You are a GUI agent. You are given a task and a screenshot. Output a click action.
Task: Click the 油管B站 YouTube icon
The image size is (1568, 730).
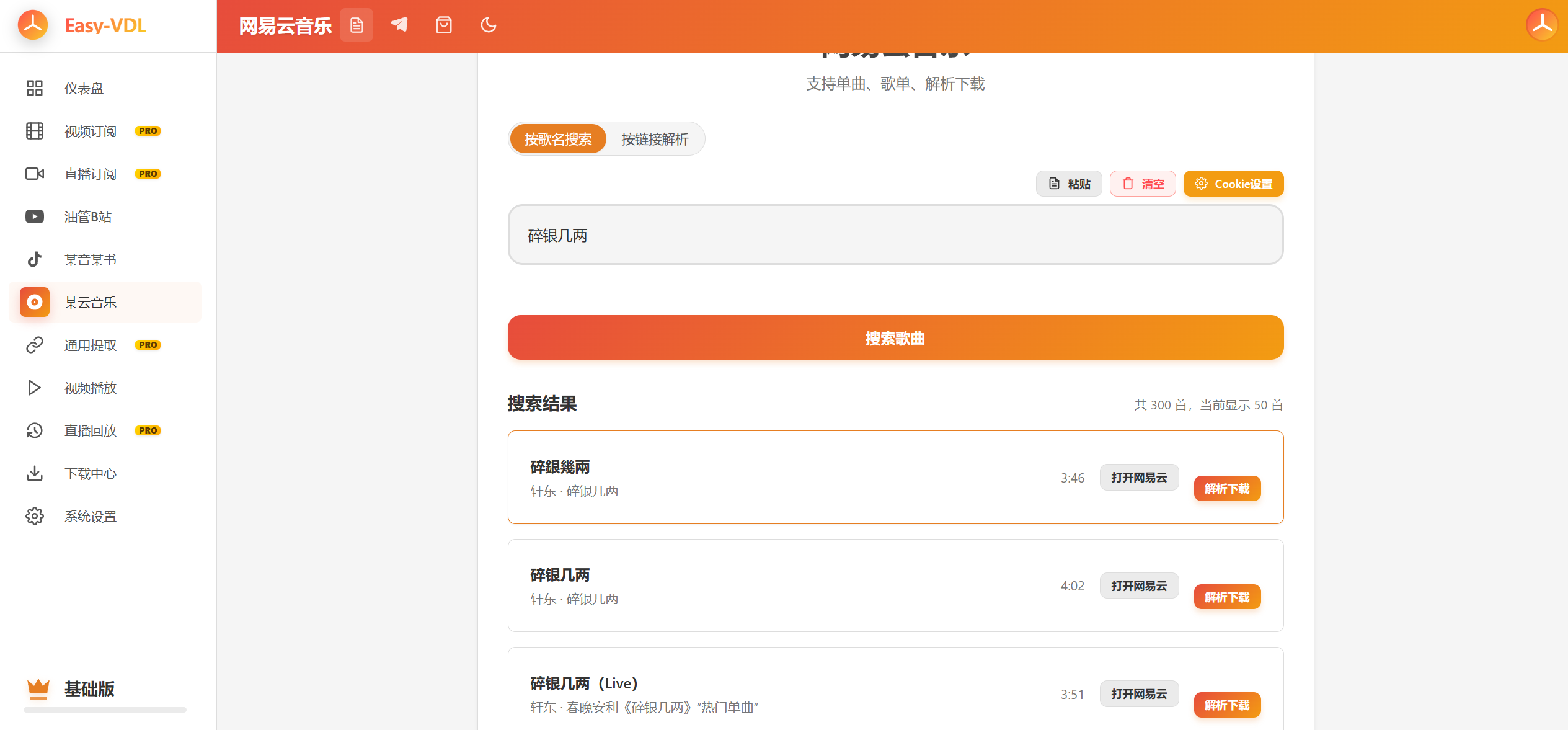[34, 216]
